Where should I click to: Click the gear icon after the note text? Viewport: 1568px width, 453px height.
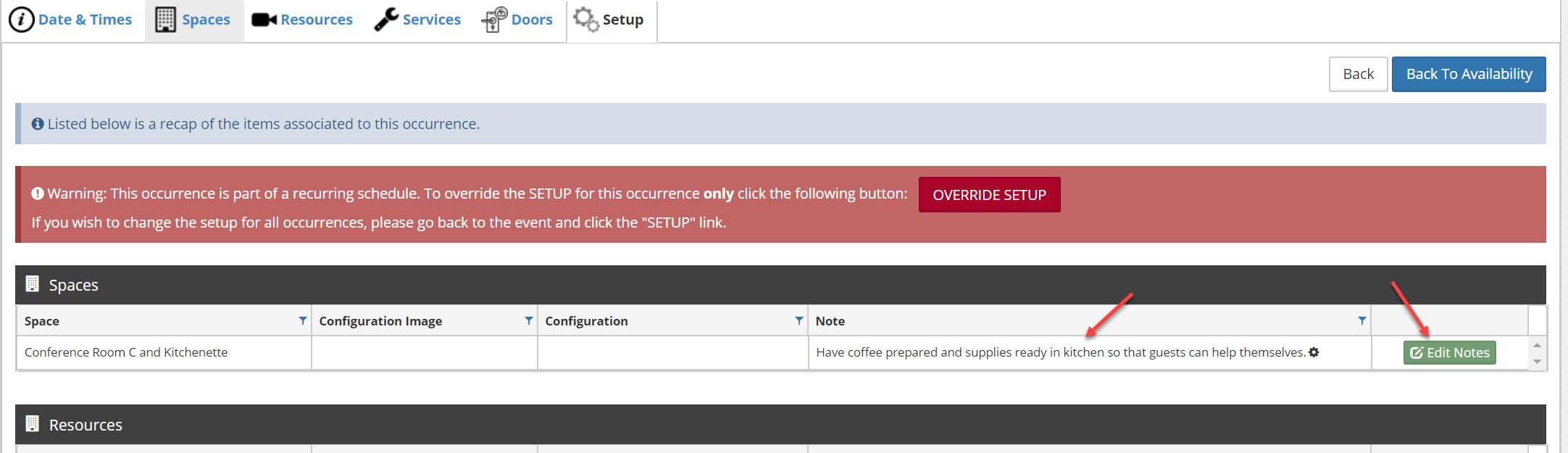click(x=1314, y=352)
